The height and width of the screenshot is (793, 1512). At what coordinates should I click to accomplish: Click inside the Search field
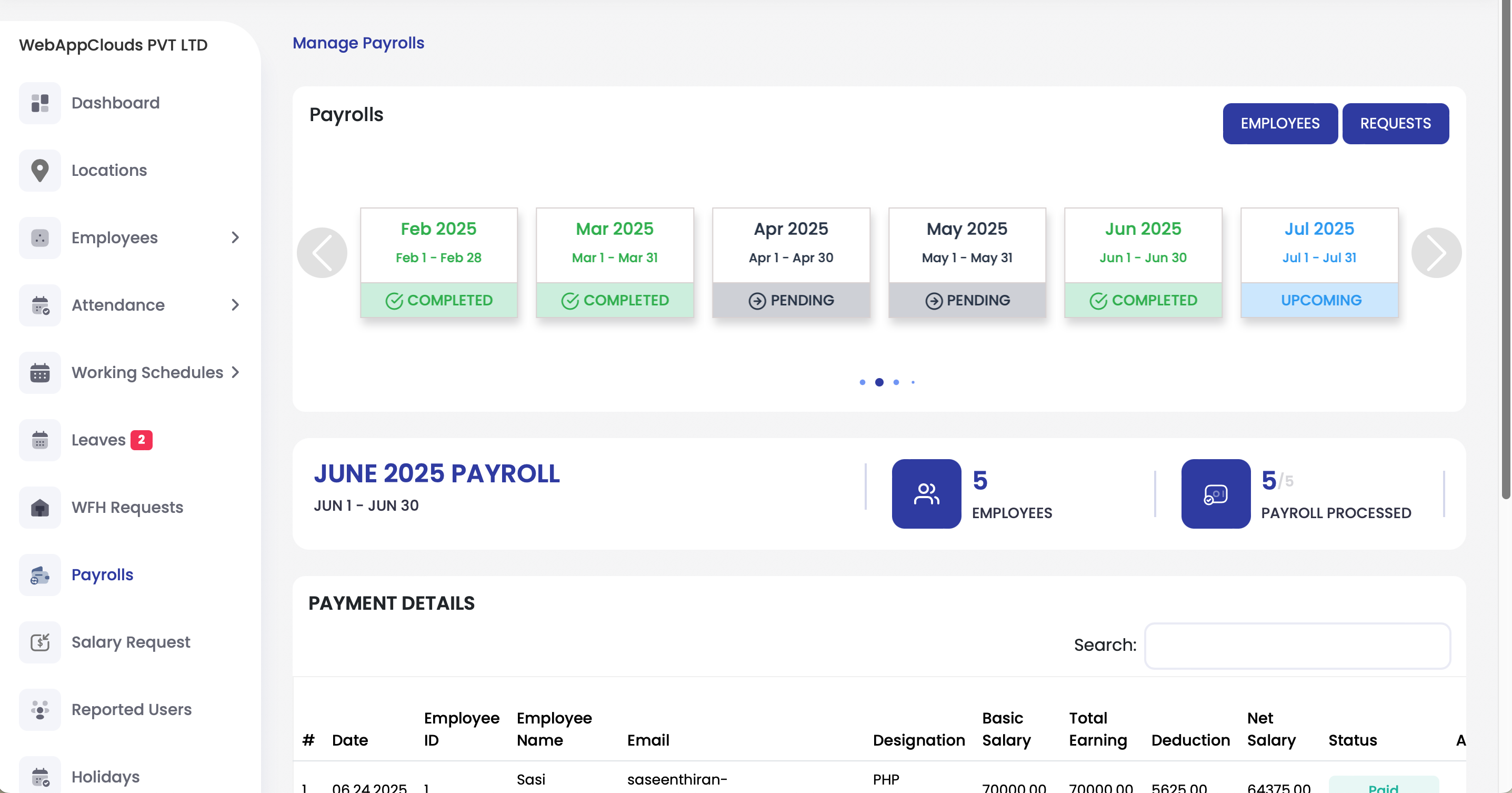tap(1297, 646)
